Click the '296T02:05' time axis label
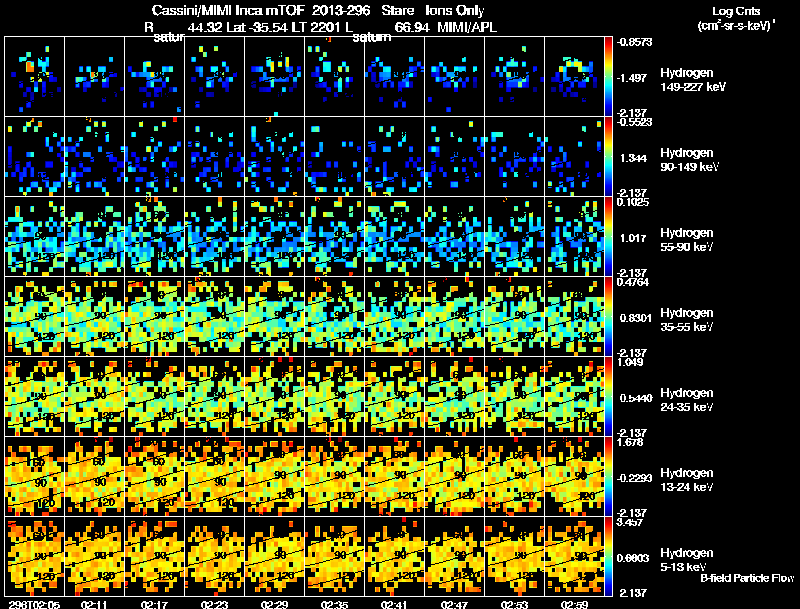This screenshot has width=800, height=609. (34, 605)
